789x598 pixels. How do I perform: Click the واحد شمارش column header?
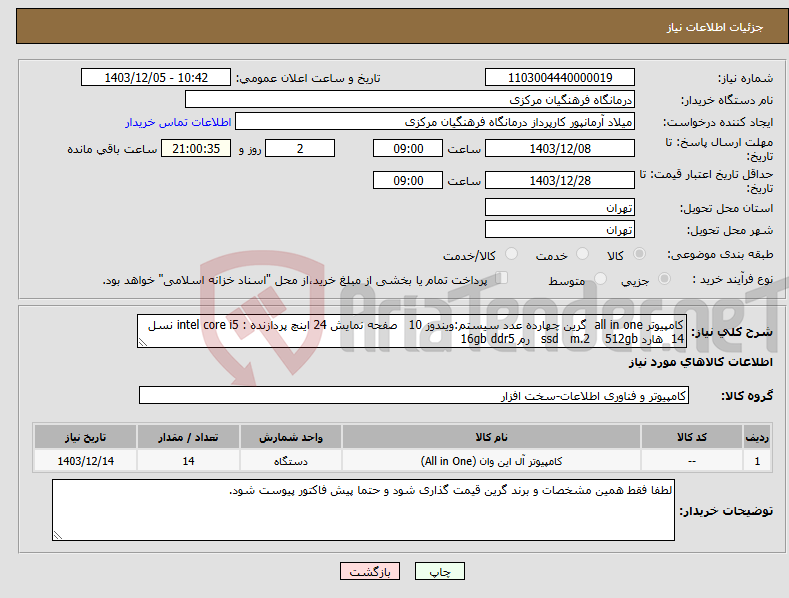pos(291,437)
